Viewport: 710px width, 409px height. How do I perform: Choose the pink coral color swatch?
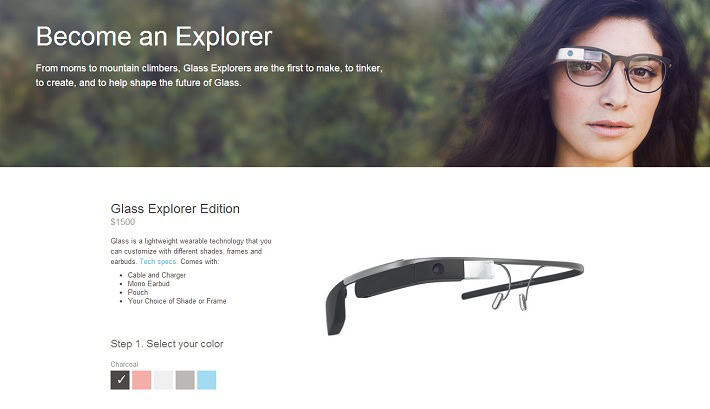coord(142,380)
